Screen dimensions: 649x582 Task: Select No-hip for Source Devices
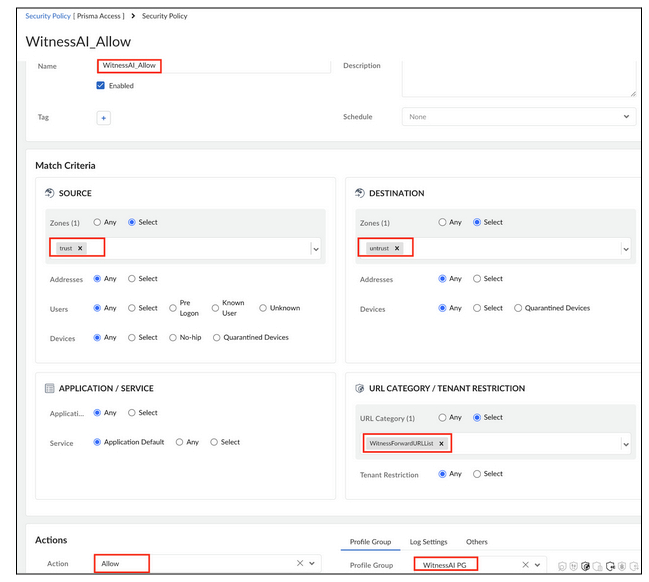(x=173, y=338)
